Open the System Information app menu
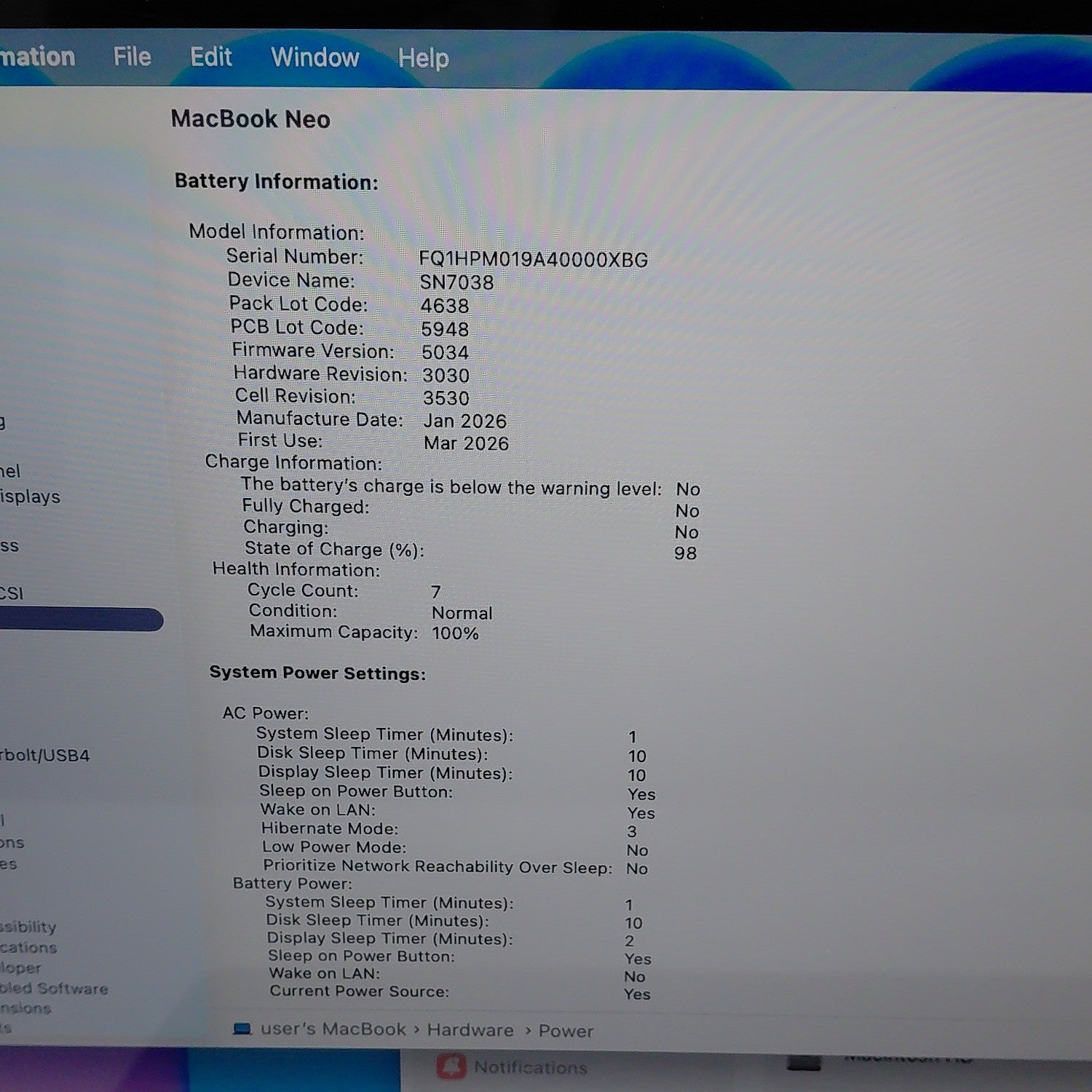1092x1092 pixels. click(x=37, y=56)
